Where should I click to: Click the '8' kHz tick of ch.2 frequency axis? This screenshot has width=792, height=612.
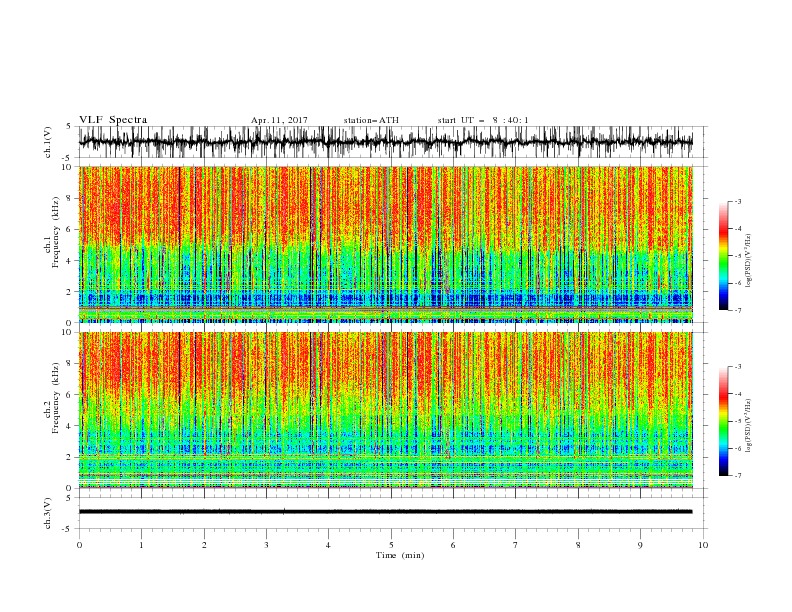tap(69, 364)
